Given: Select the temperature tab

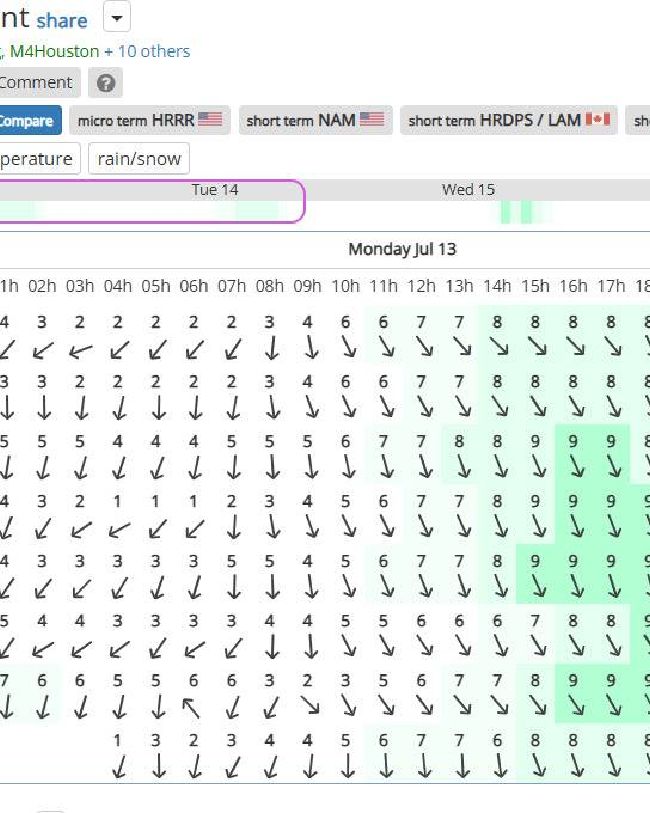Looking at the screenshot, I should (x=36, y=159).
